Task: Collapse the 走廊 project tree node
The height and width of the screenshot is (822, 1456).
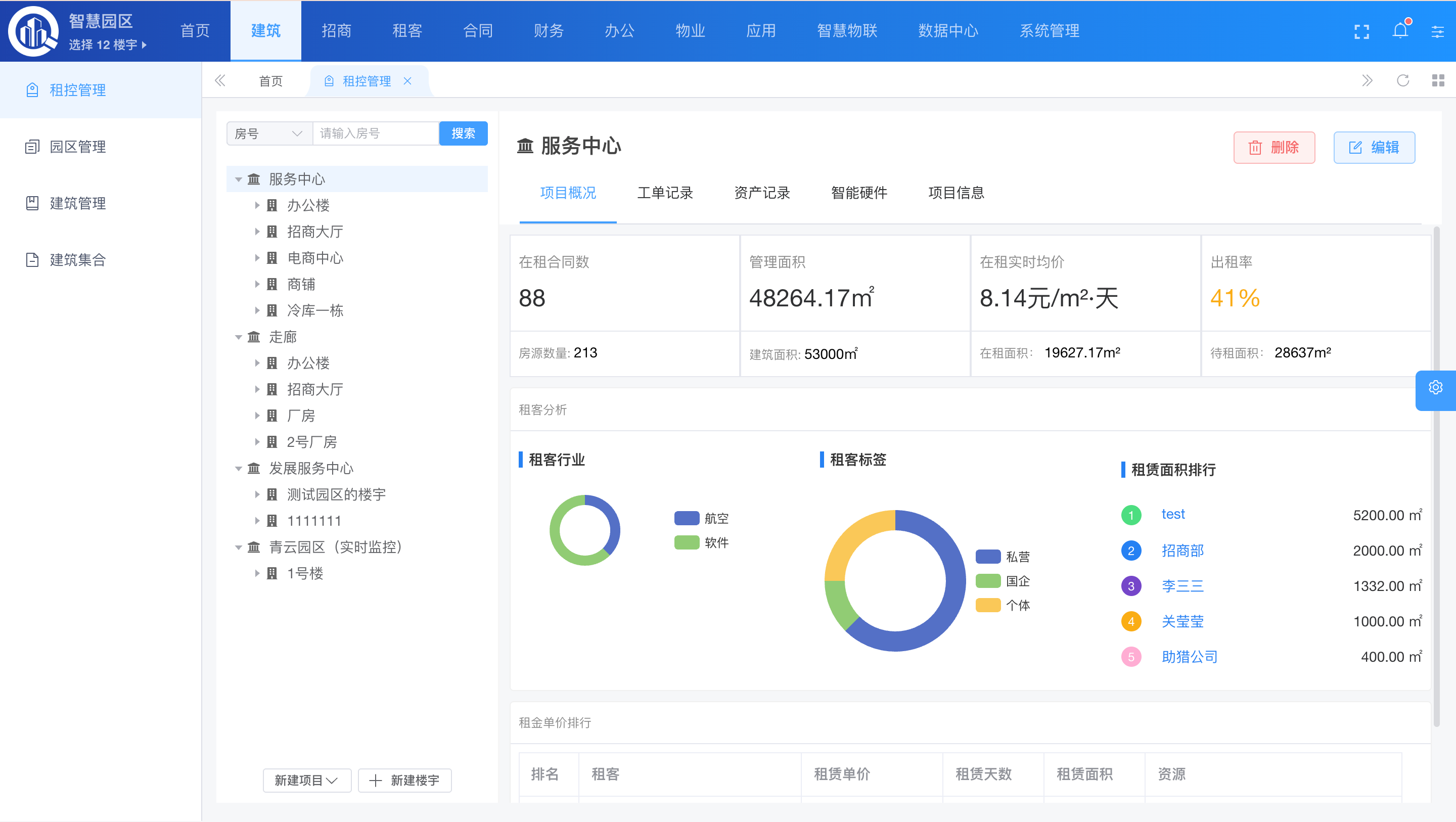Action: click(x=239, y=338)
